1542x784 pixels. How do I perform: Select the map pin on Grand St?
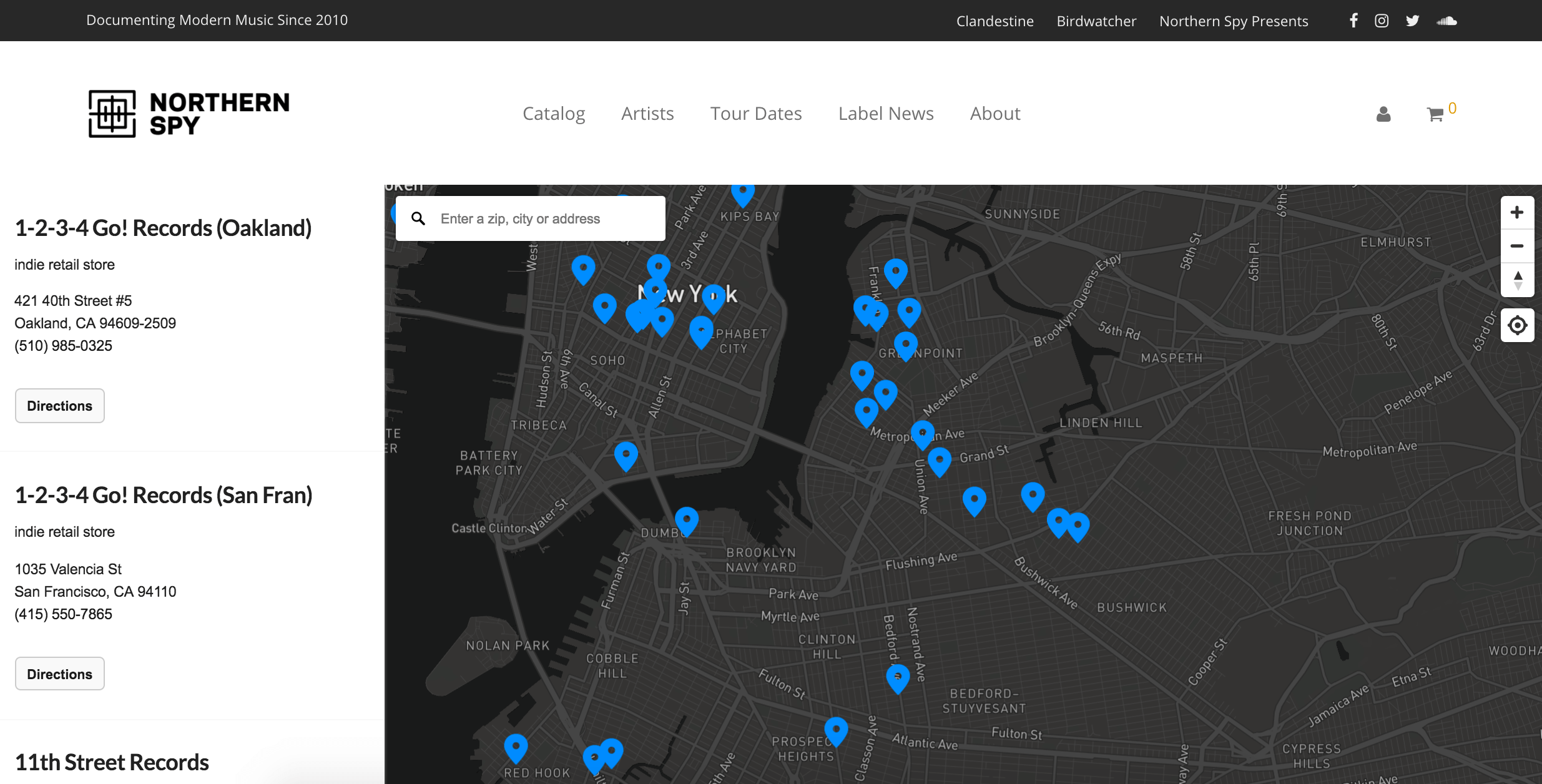[x=940, y=463]
